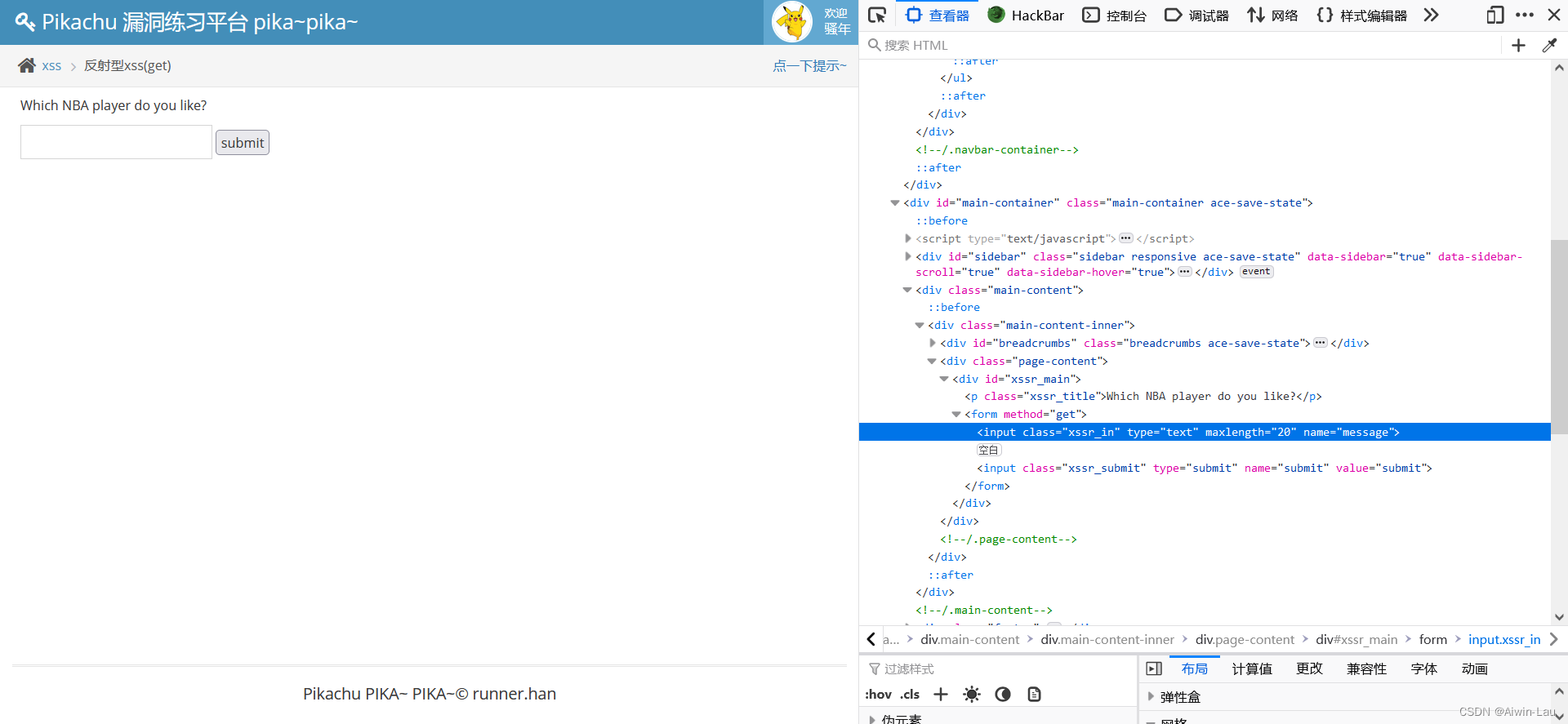
Task: Collapse the main-content div node
Action: tap(907, 291)
